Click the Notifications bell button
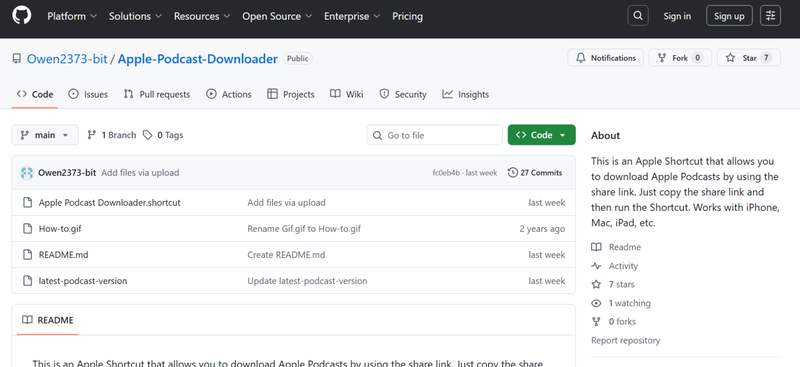Screen dimensions: 800x367 coord(606,58)
